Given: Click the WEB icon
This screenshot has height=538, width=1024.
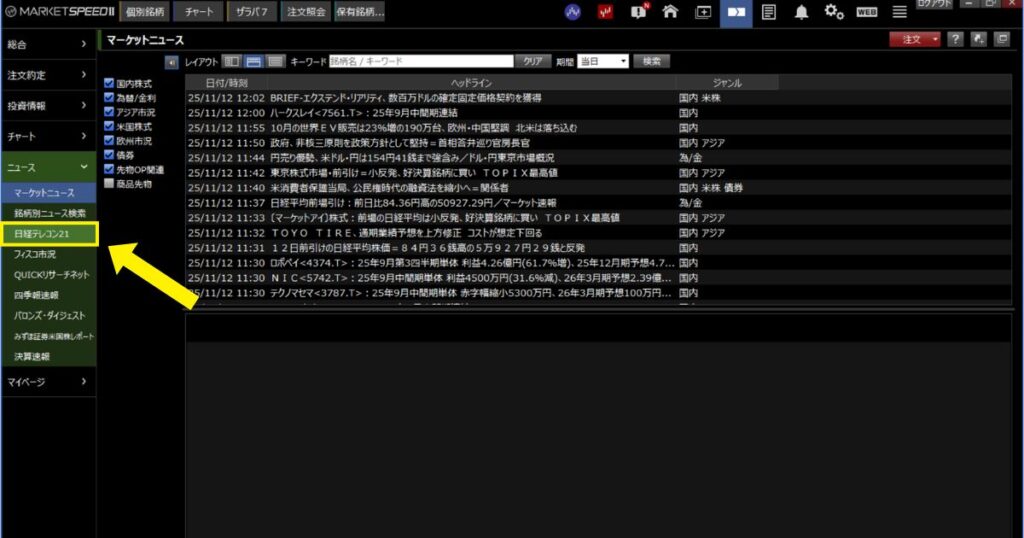Looking at the screenshot, I should (867, 12).
